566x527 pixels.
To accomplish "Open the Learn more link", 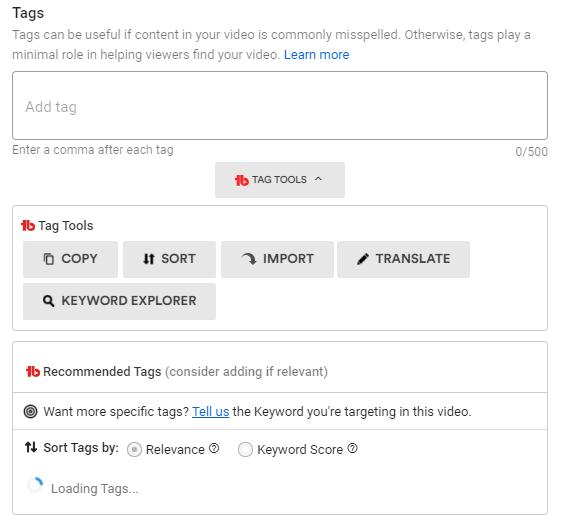I will 317,55.
